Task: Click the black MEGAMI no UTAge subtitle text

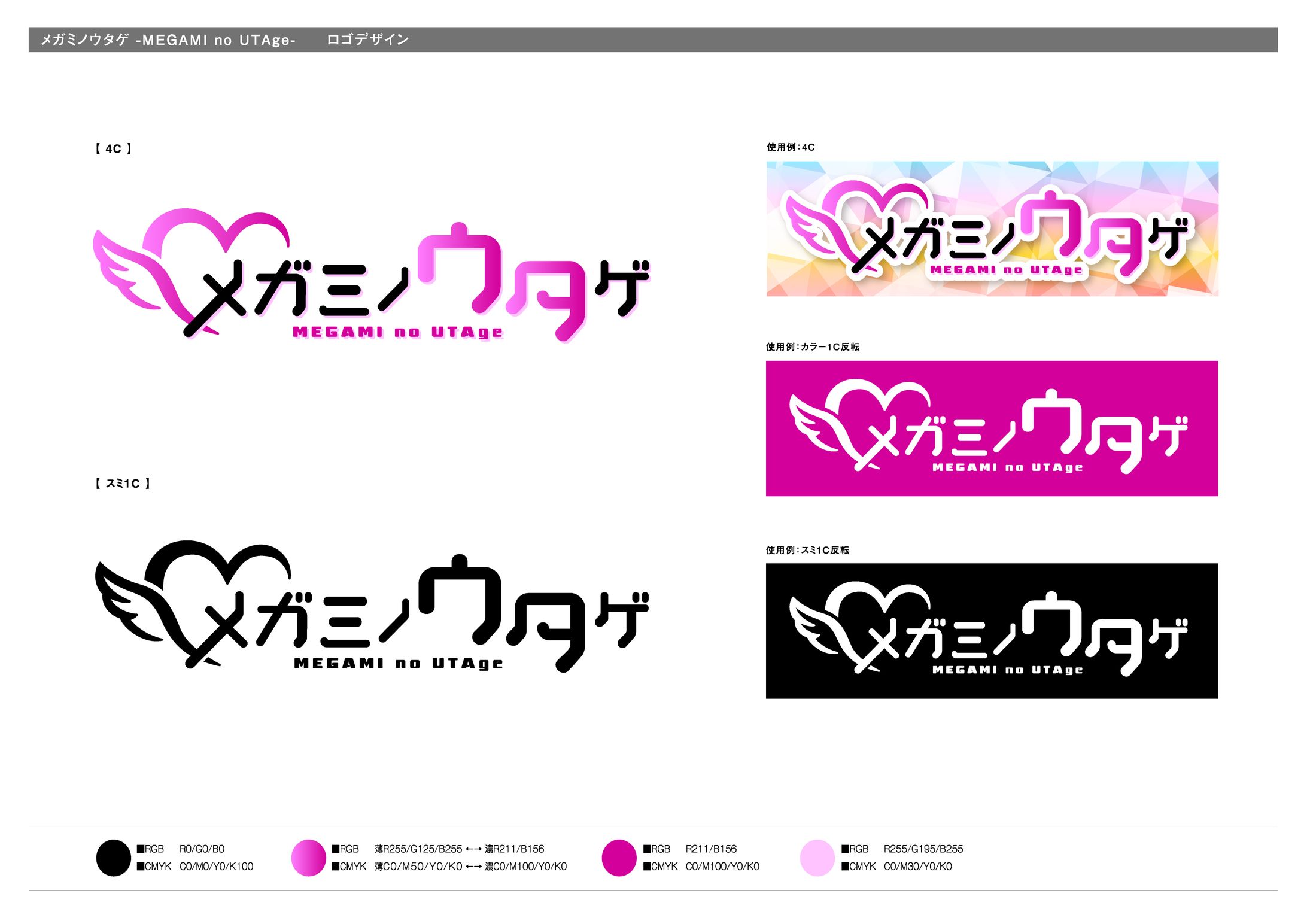Action: pos(398,663)
